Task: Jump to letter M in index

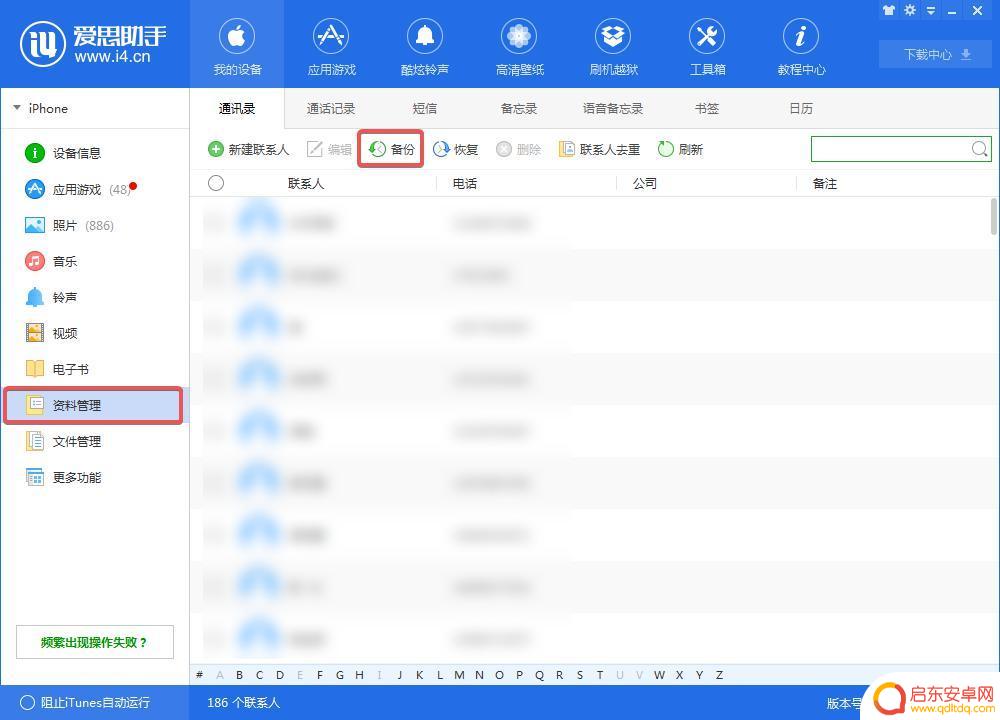Action: pos(459,675)
